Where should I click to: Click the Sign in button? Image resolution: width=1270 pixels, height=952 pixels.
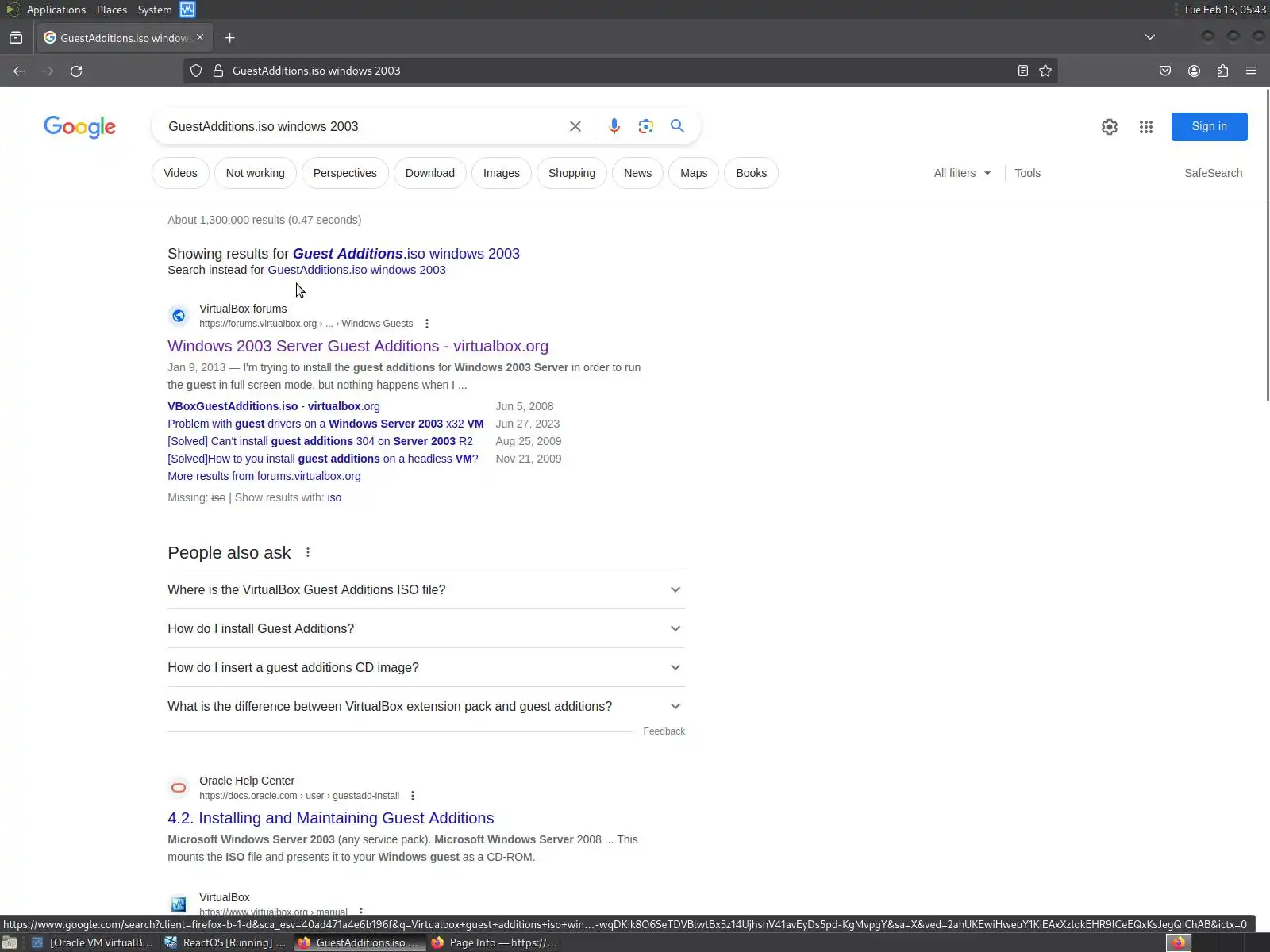pos(1209,127)
